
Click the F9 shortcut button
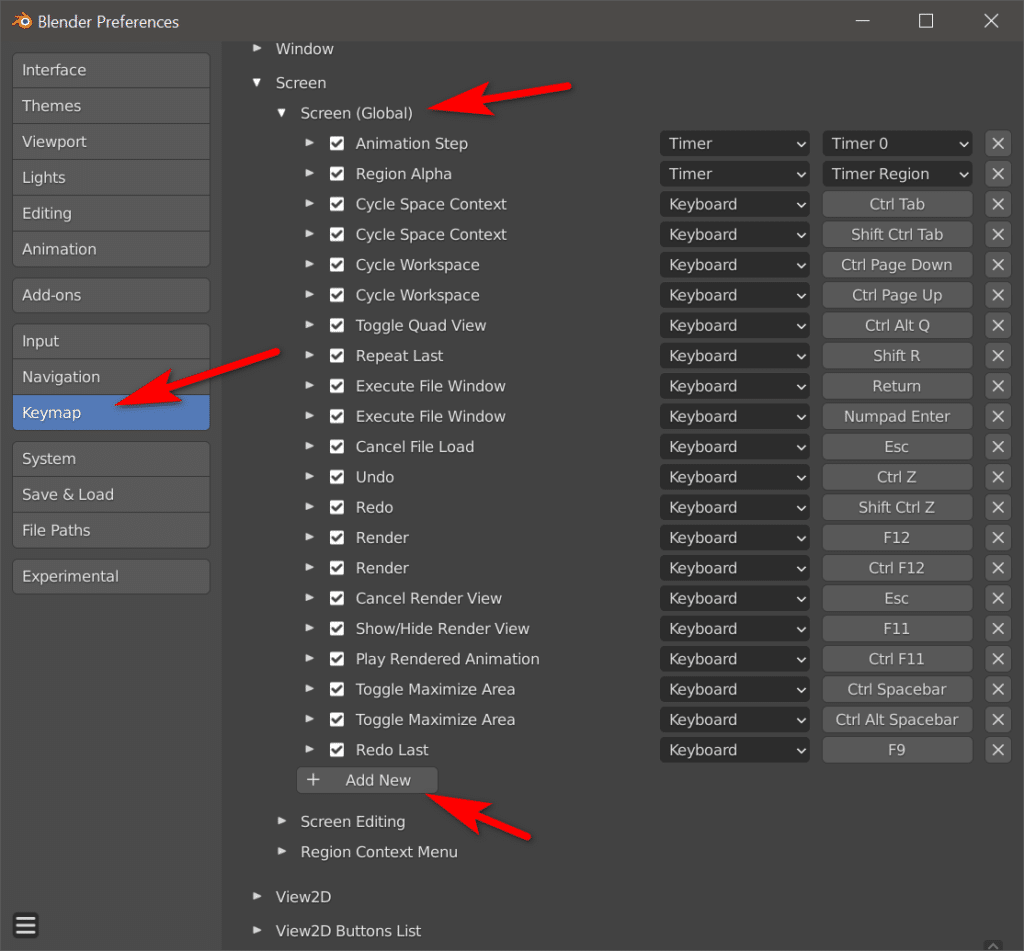point(897,750)
